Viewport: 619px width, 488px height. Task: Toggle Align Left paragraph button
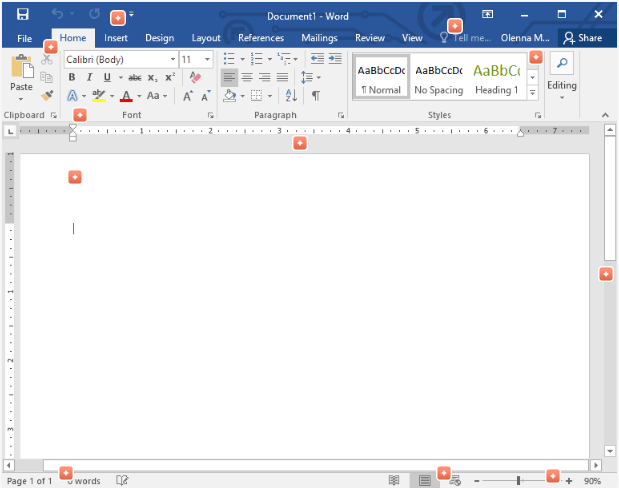pos(229,77)
